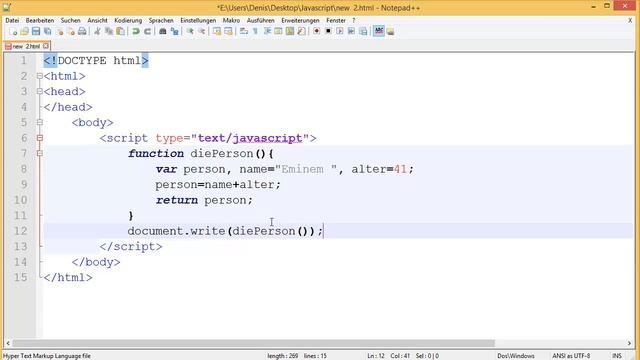Click the Zoom In toolbar icon
Viewport: 640px width, 360px height.
pos(190,31)
